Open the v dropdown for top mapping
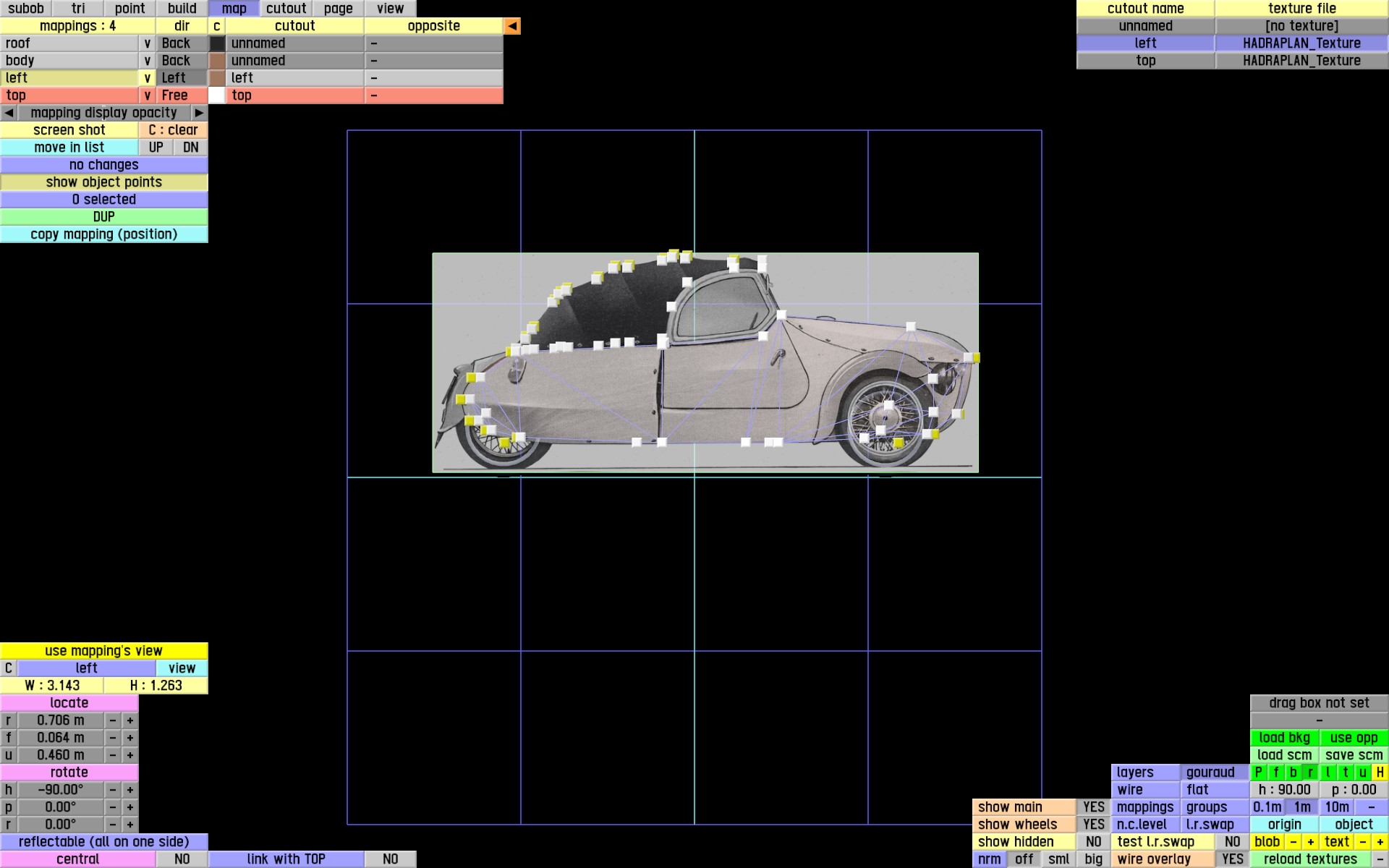 point(147,95)
